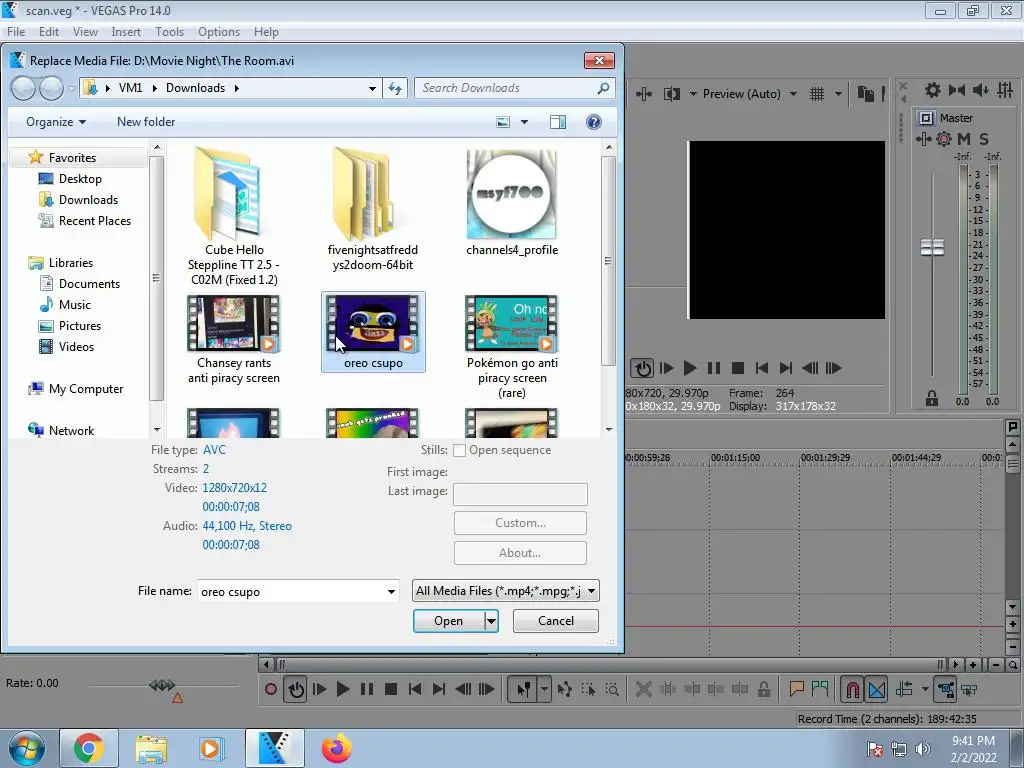Select the Pokémon go anti piracy screen video

point(512,347)
